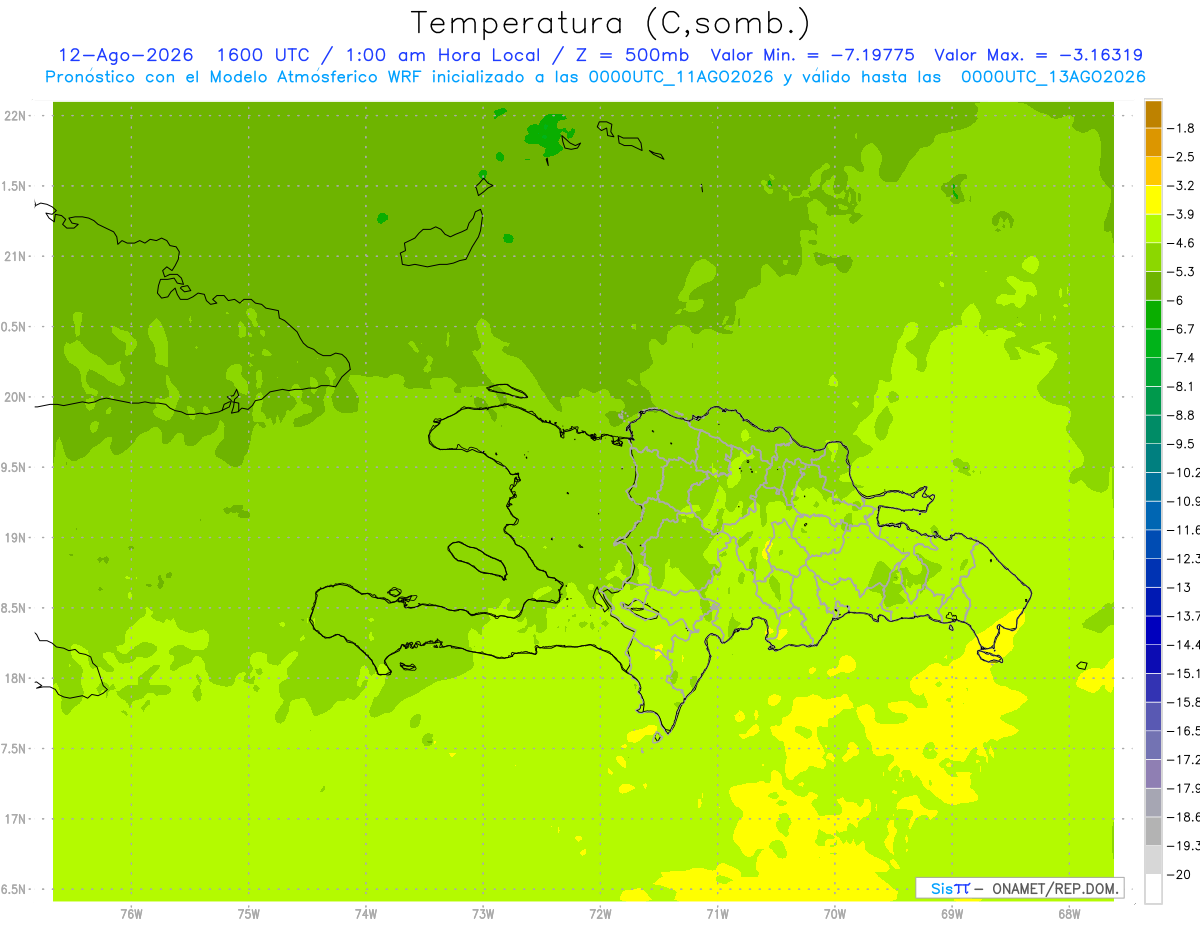1200x927 pixels.
Task: Click the "72W" longitude axis label
Action: tap(600, 914)
